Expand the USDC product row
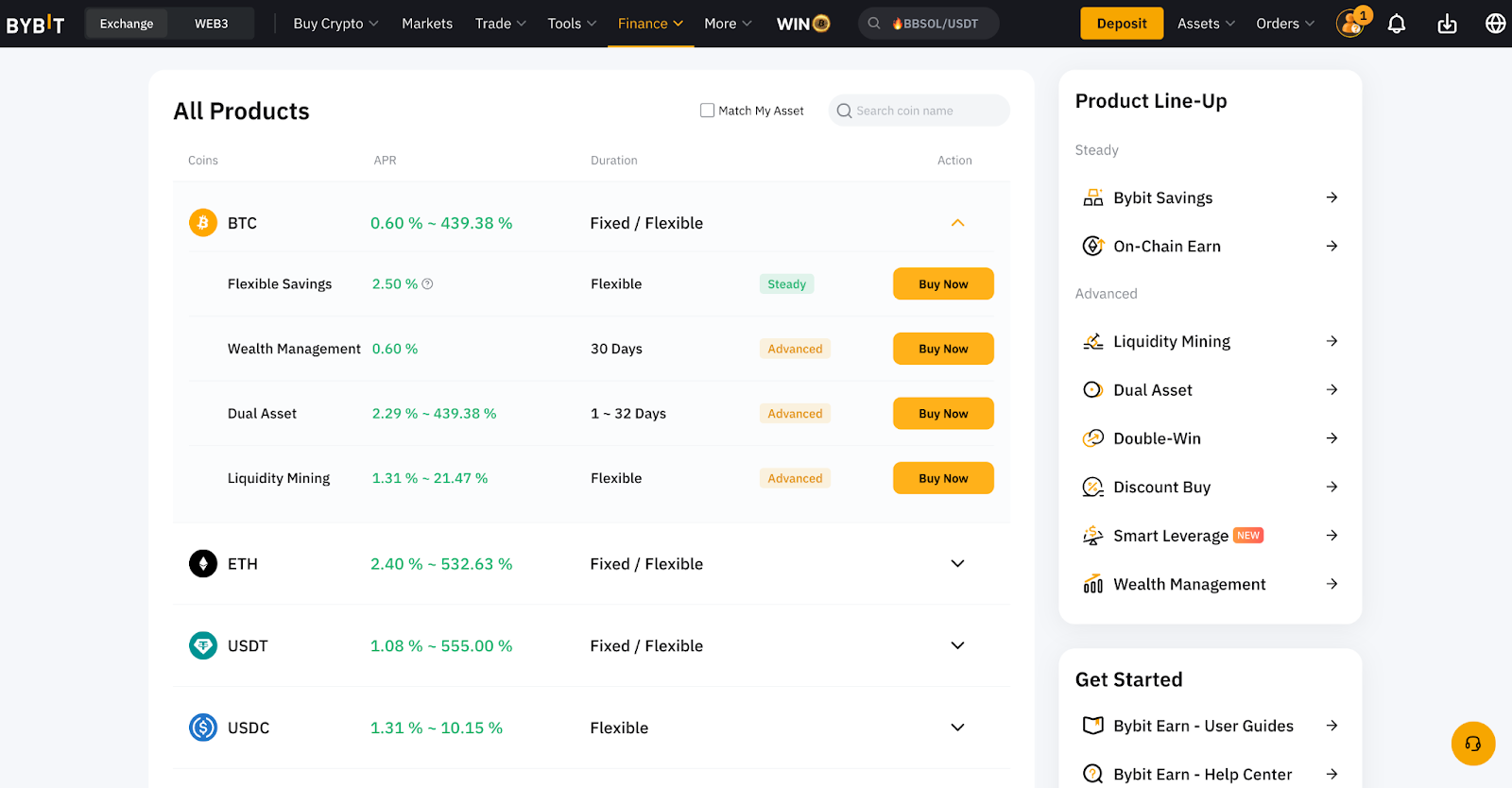Image resolution: width=1512 pixels, height=788 pixels. coord(957,728)
